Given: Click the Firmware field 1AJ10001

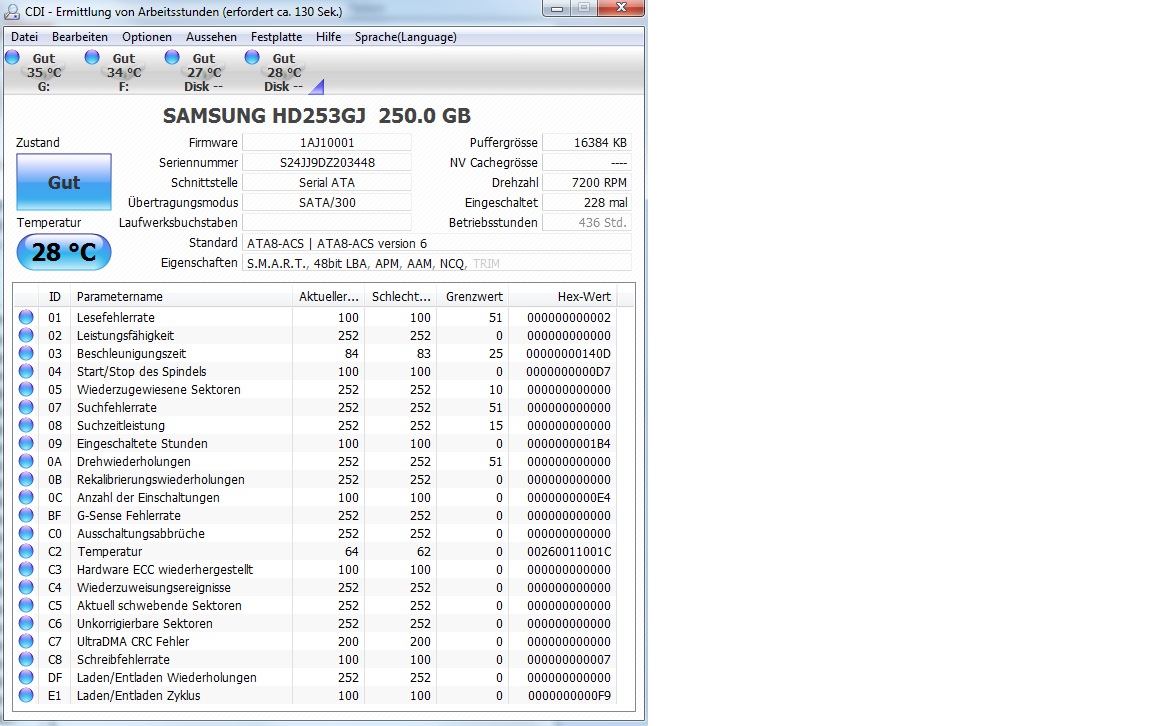Looking at the screenshot, I should pos(327,143).
